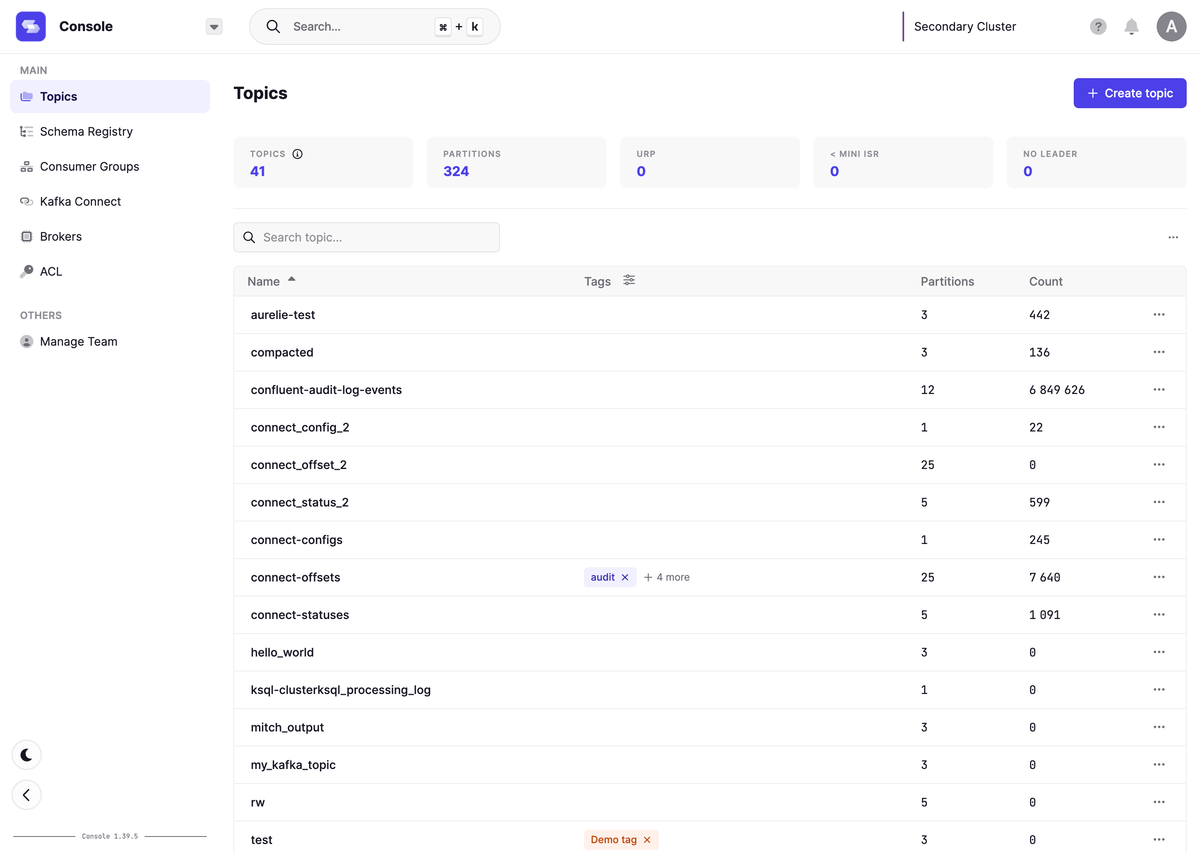1200x853 pixels.
Task: Remove the audit tag from connect-offsets
Action: click(625, 578)
